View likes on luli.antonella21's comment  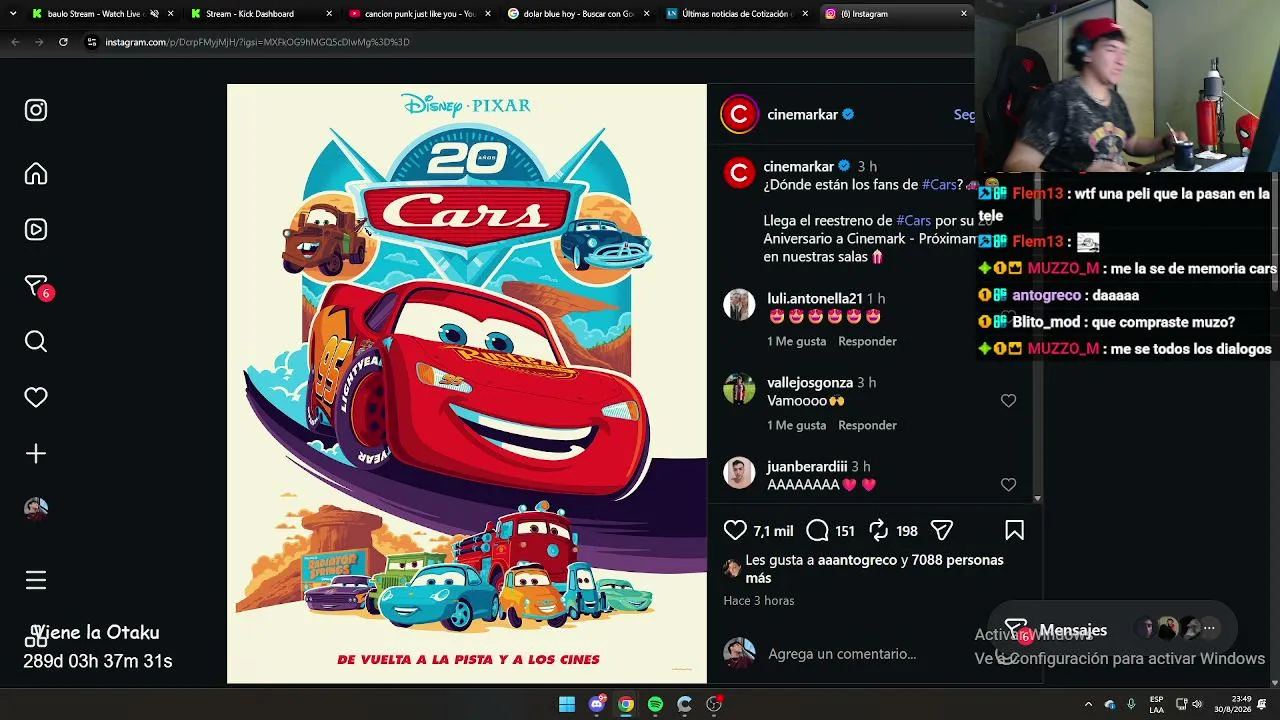796,341
